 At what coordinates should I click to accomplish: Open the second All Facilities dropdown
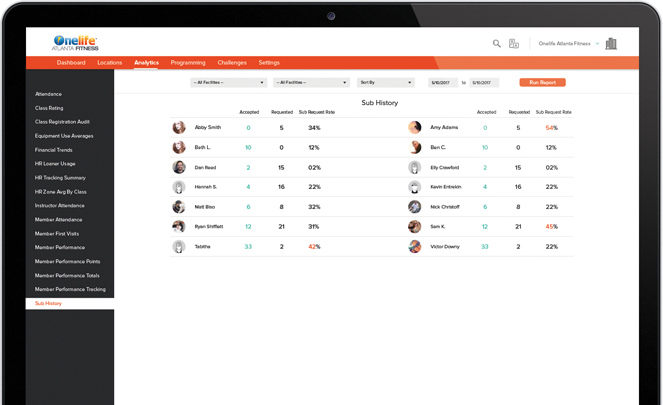click(x=311, y=83)
